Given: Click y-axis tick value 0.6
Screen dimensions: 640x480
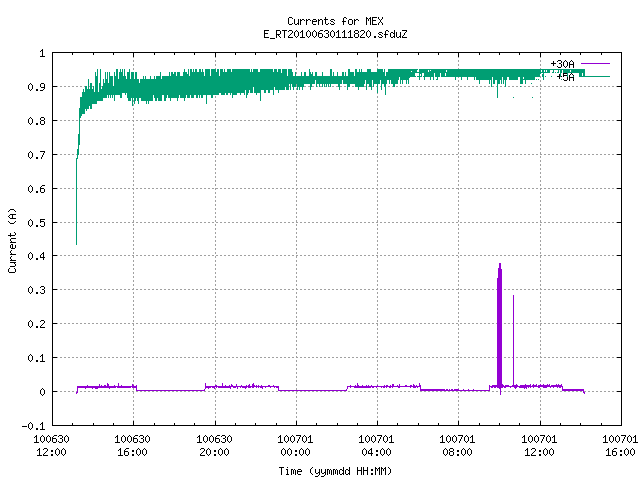Looking at the screenshot, I should (x=36, y=189).
